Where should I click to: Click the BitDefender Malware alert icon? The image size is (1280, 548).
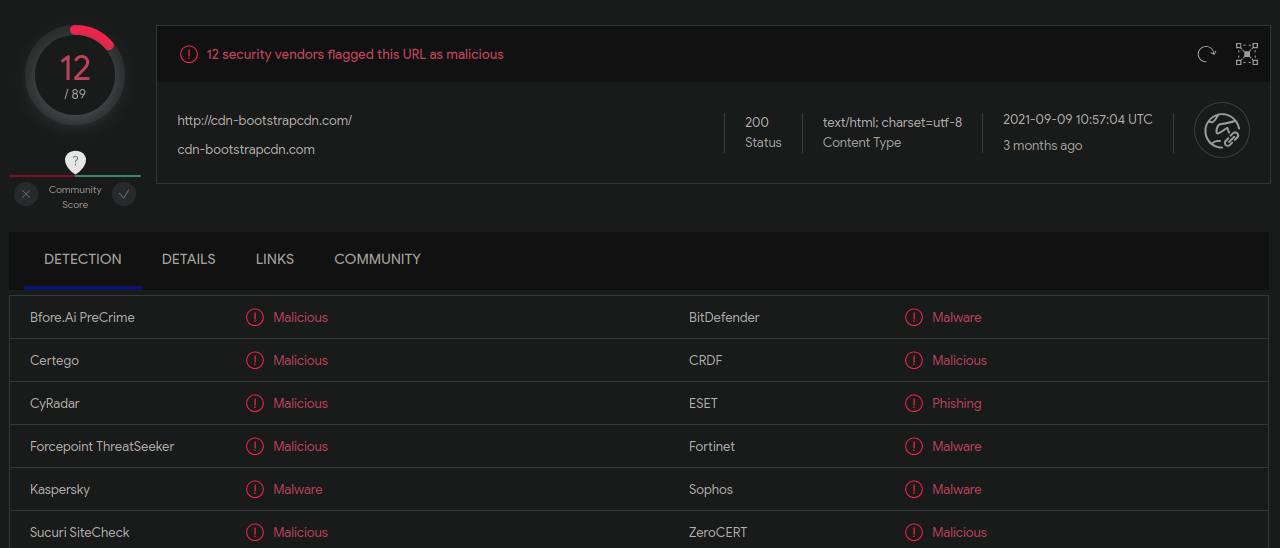[x=914, y=317]
